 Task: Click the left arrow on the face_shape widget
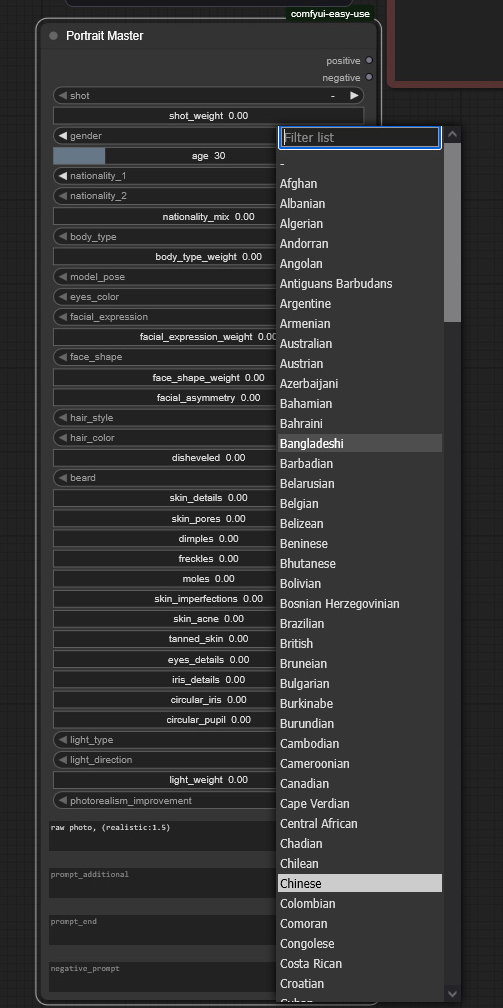[x=62, y=357]
